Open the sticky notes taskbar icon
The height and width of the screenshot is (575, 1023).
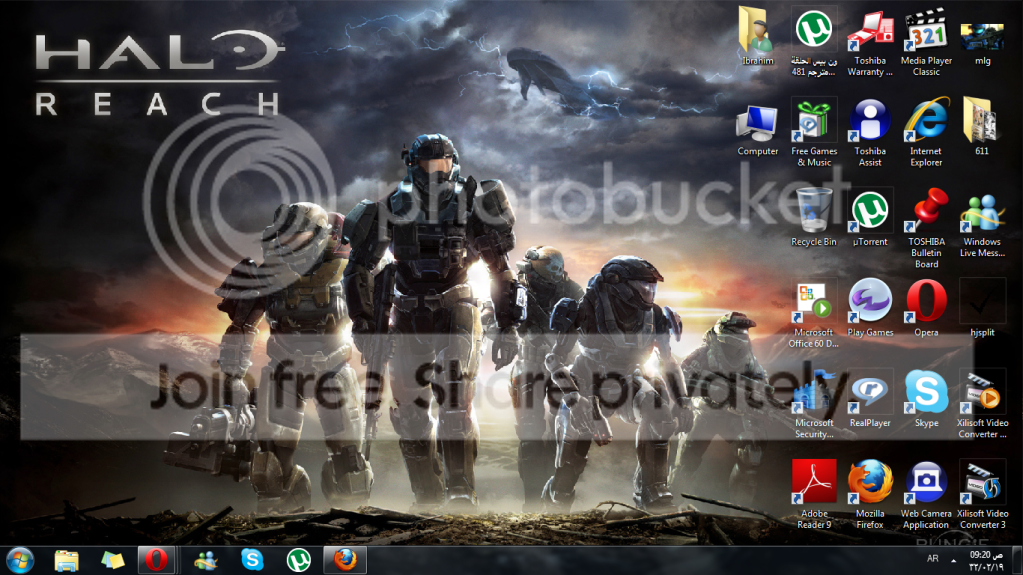tap(112, 560)
